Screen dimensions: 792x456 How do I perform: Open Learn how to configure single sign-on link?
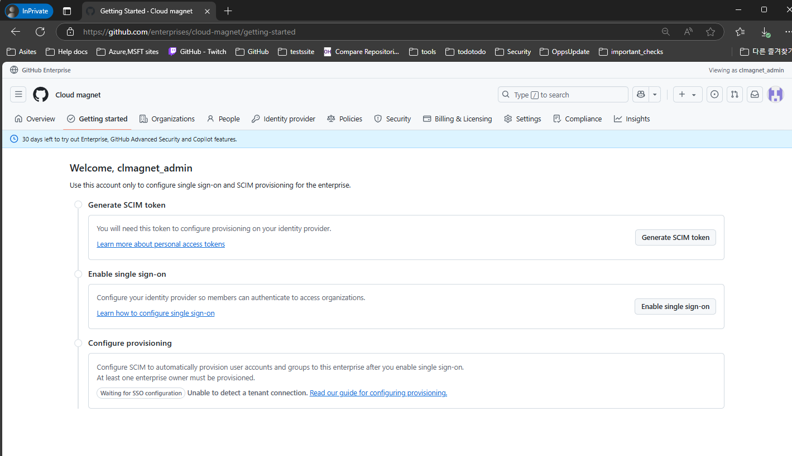(x=156, y=313)
